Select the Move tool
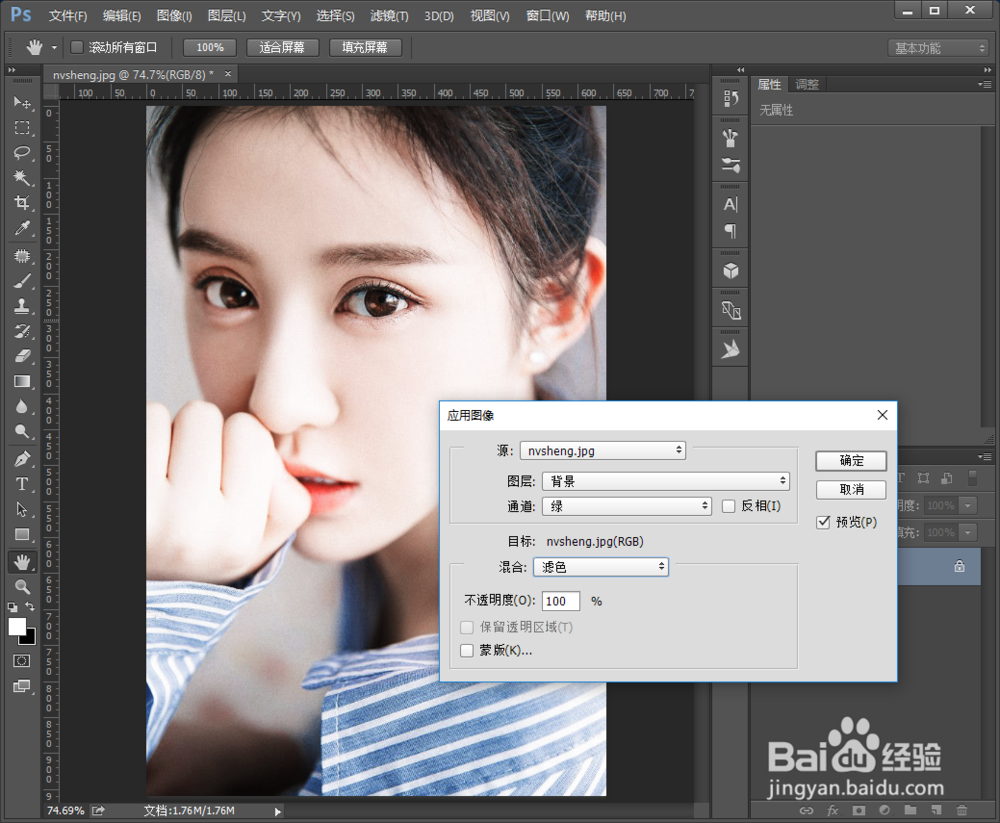Screen dimensions: 1000x823 click(x=22, y=102)
